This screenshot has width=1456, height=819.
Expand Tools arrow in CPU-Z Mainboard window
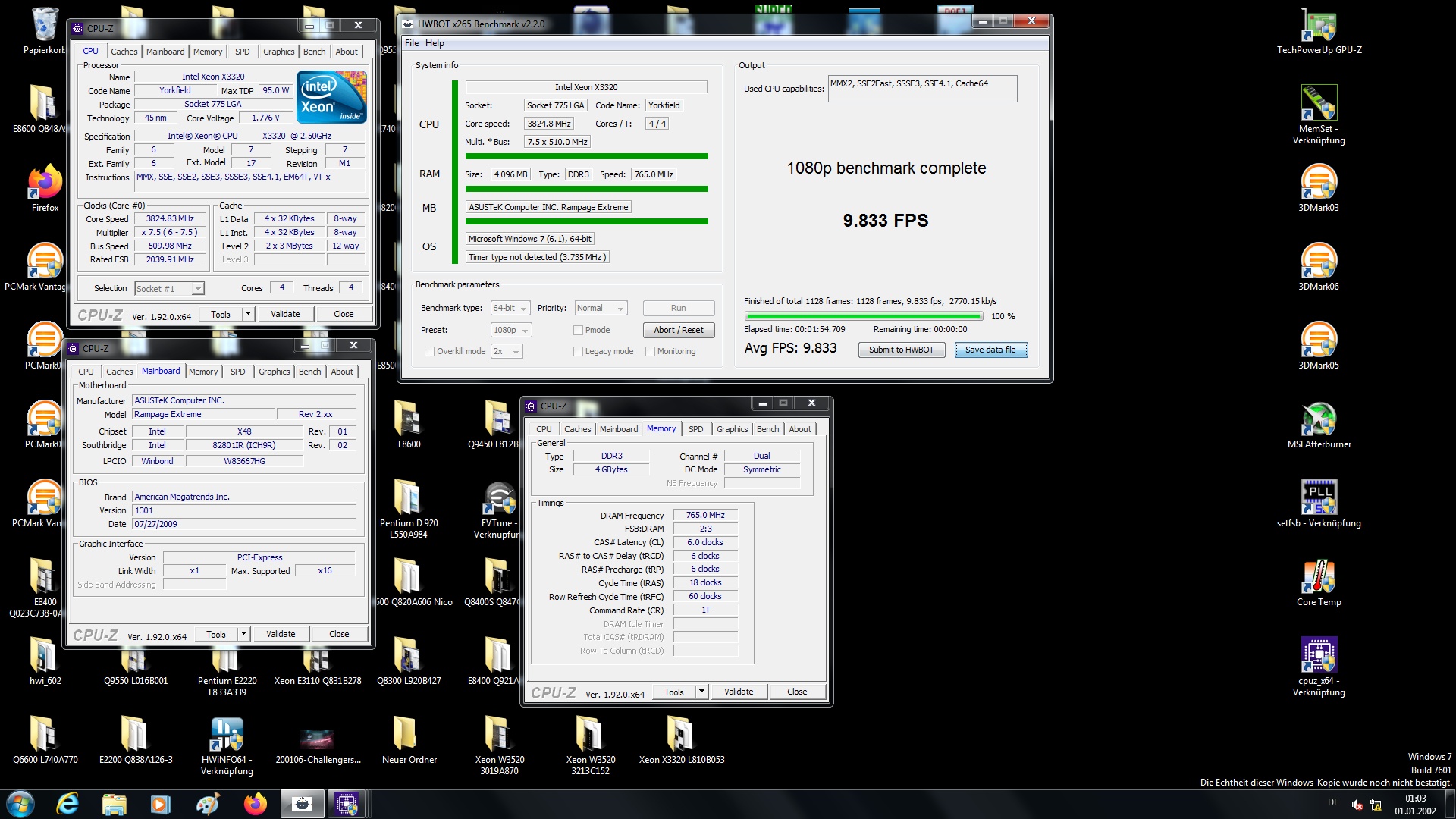(243, 635)
